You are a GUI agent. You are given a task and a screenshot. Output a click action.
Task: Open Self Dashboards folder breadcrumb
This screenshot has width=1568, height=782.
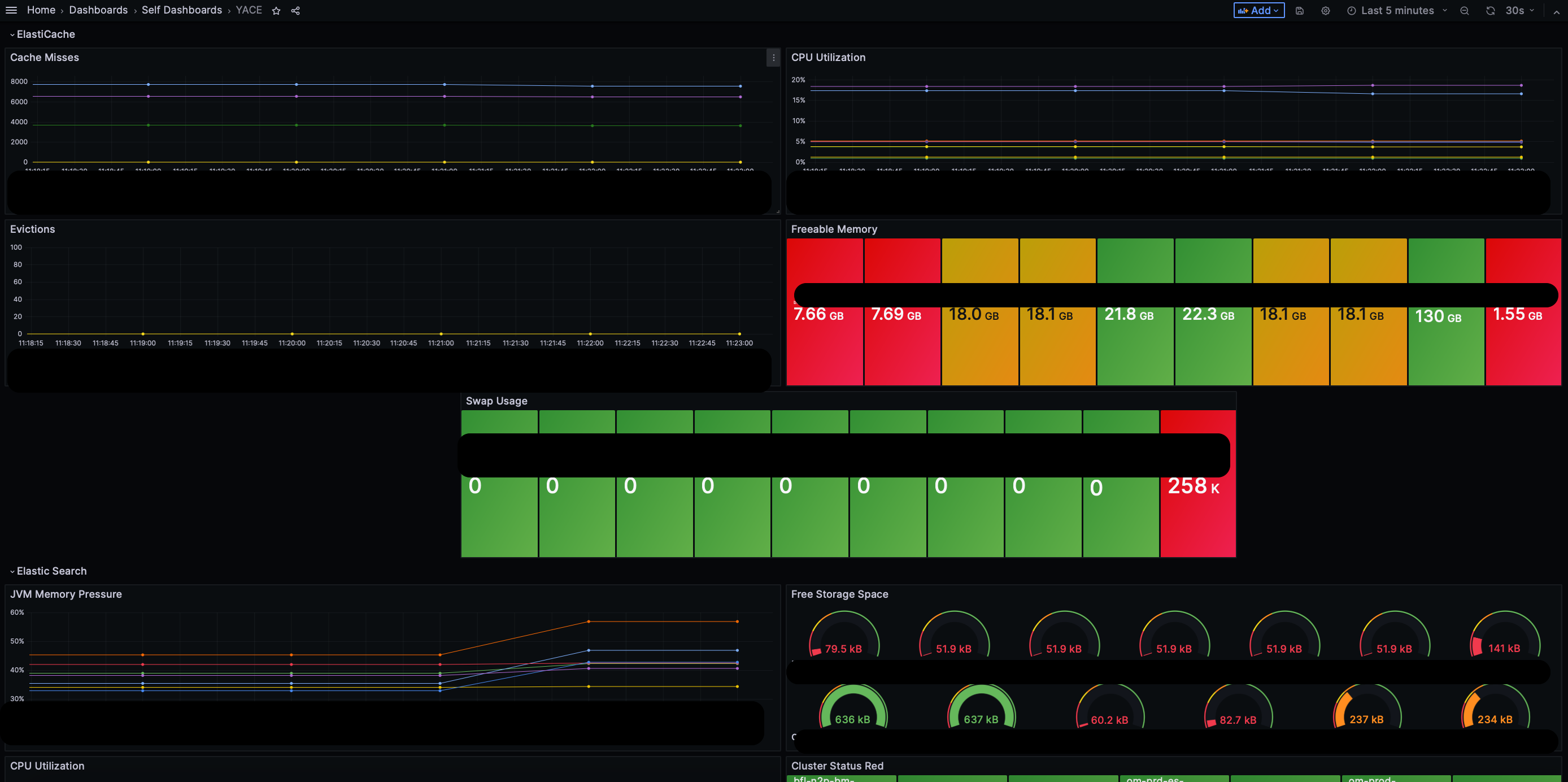(x=181, y=10)
